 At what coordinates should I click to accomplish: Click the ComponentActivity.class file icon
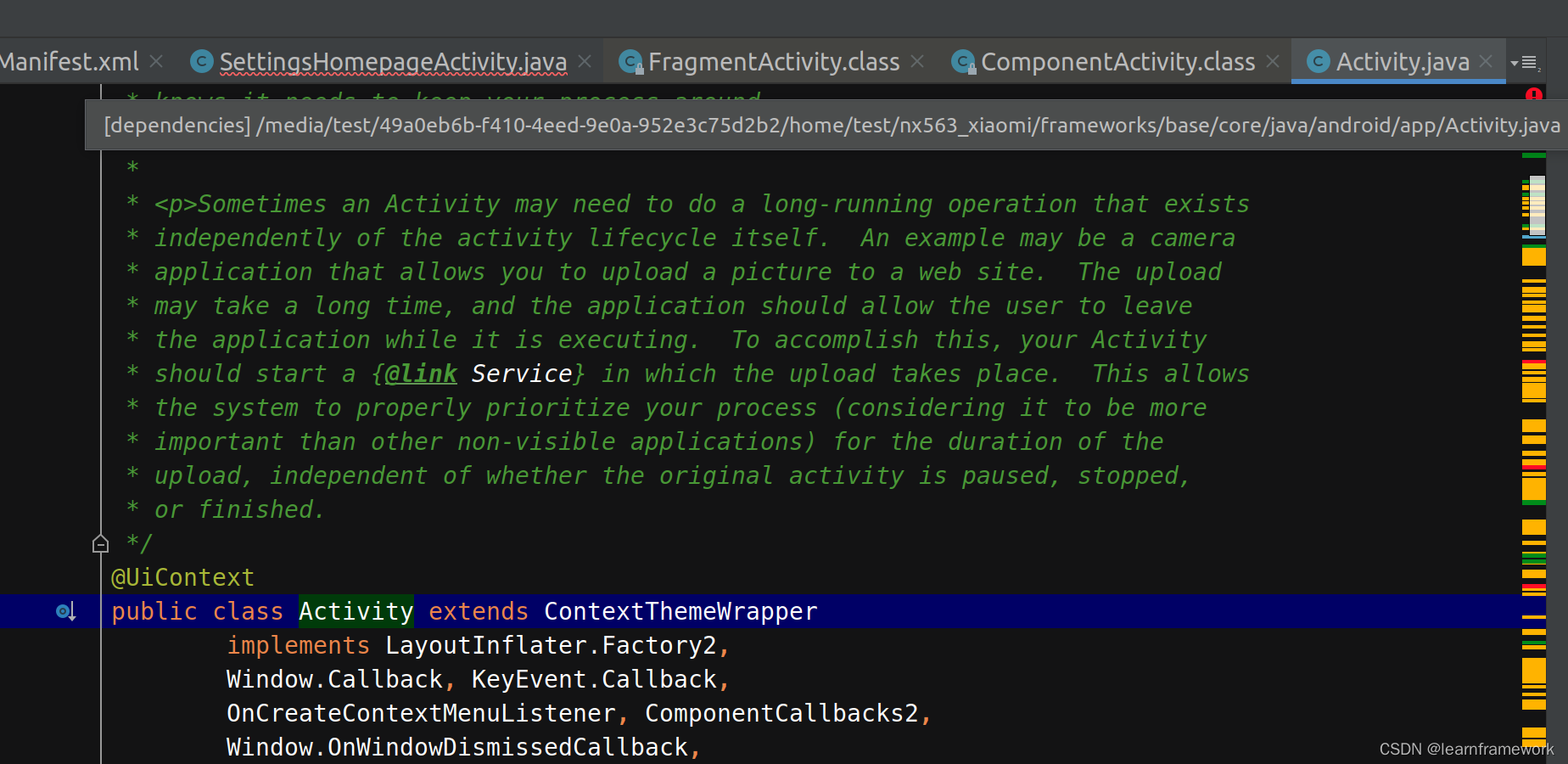coord(963,61)
